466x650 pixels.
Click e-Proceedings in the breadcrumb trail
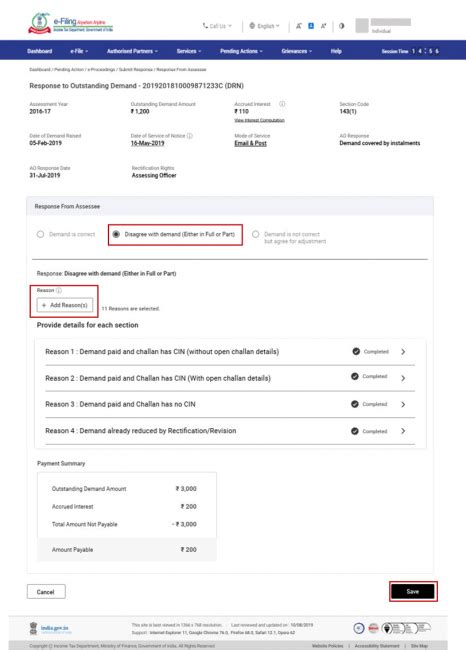click(x=101, y=70)
